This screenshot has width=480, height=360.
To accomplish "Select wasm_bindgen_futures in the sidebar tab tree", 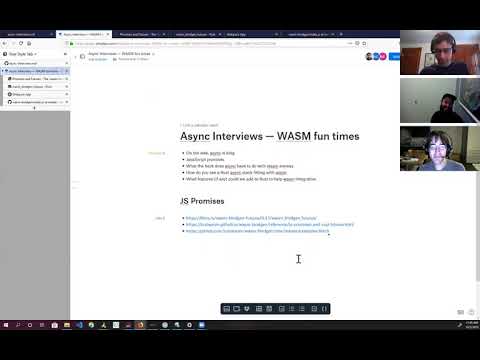I will click(x=32, y=87).
